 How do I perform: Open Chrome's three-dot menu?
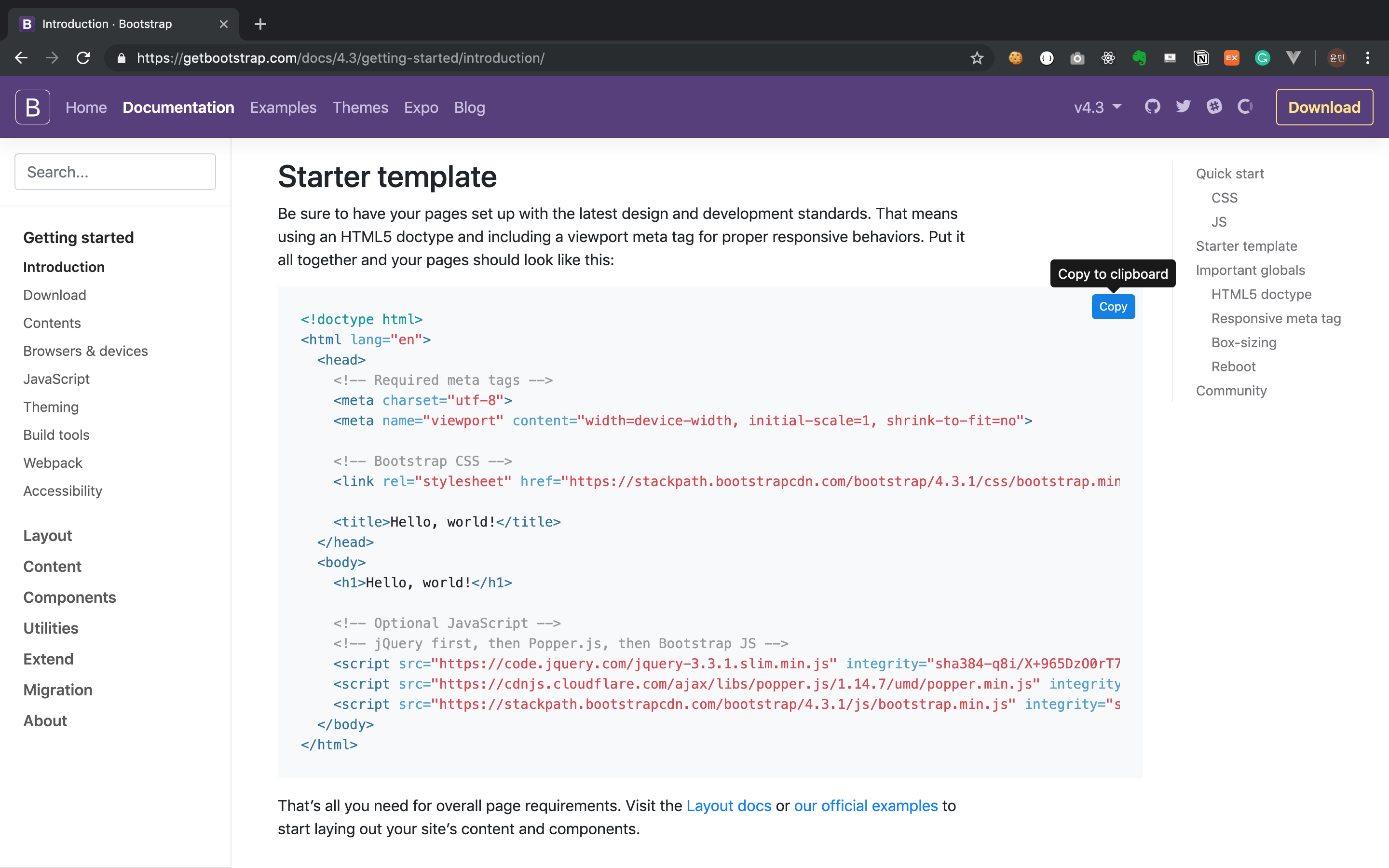[1368, 58]
